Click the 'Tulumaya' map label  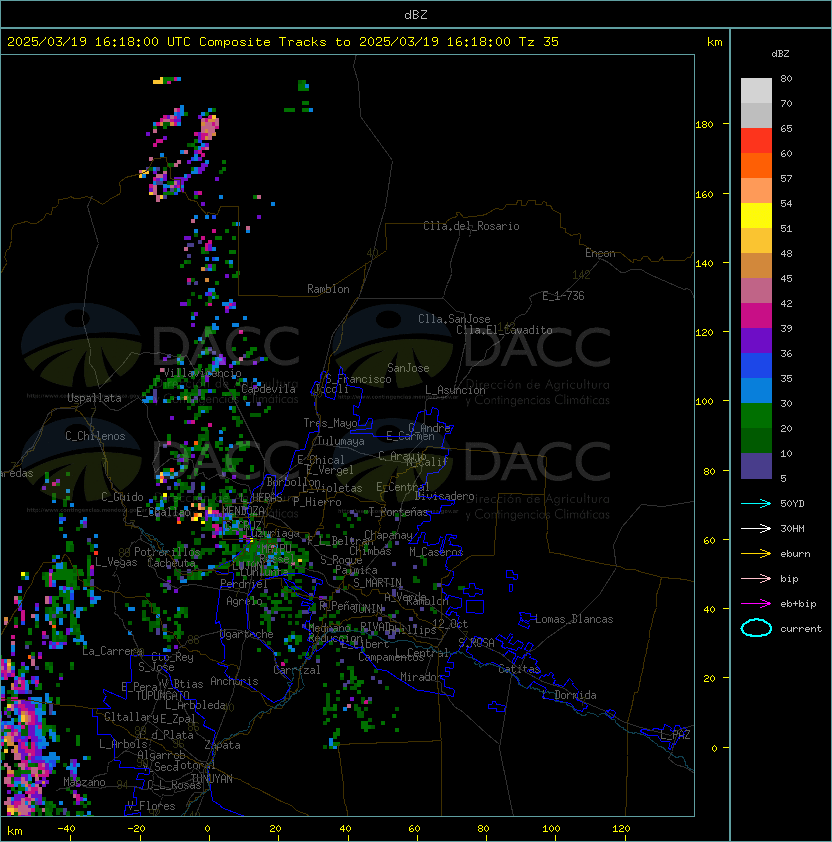click(x=341, y=441)
